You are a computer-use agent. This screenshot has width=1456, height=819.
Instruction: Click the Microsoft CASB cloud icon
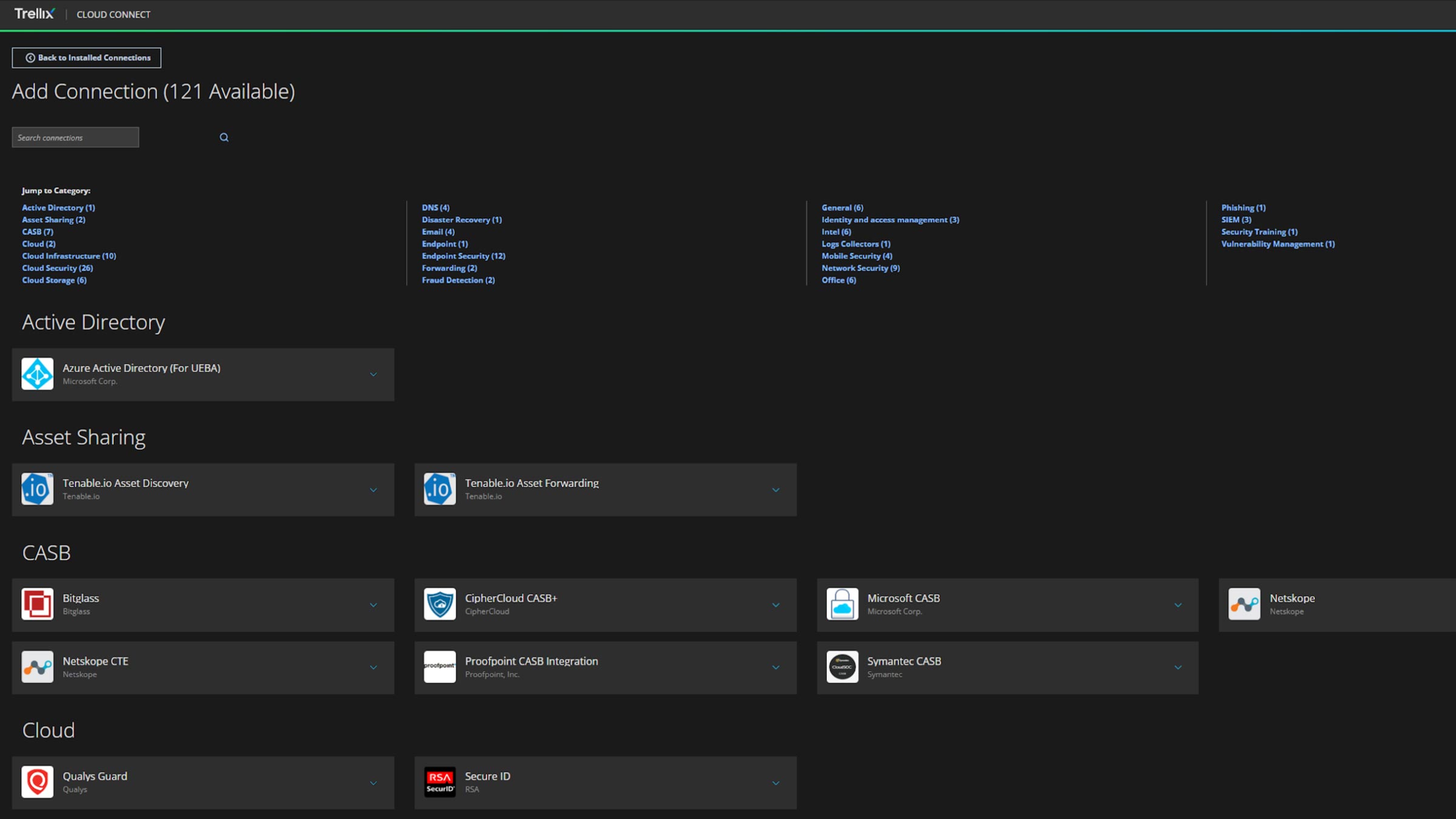(x=842, y=604)
